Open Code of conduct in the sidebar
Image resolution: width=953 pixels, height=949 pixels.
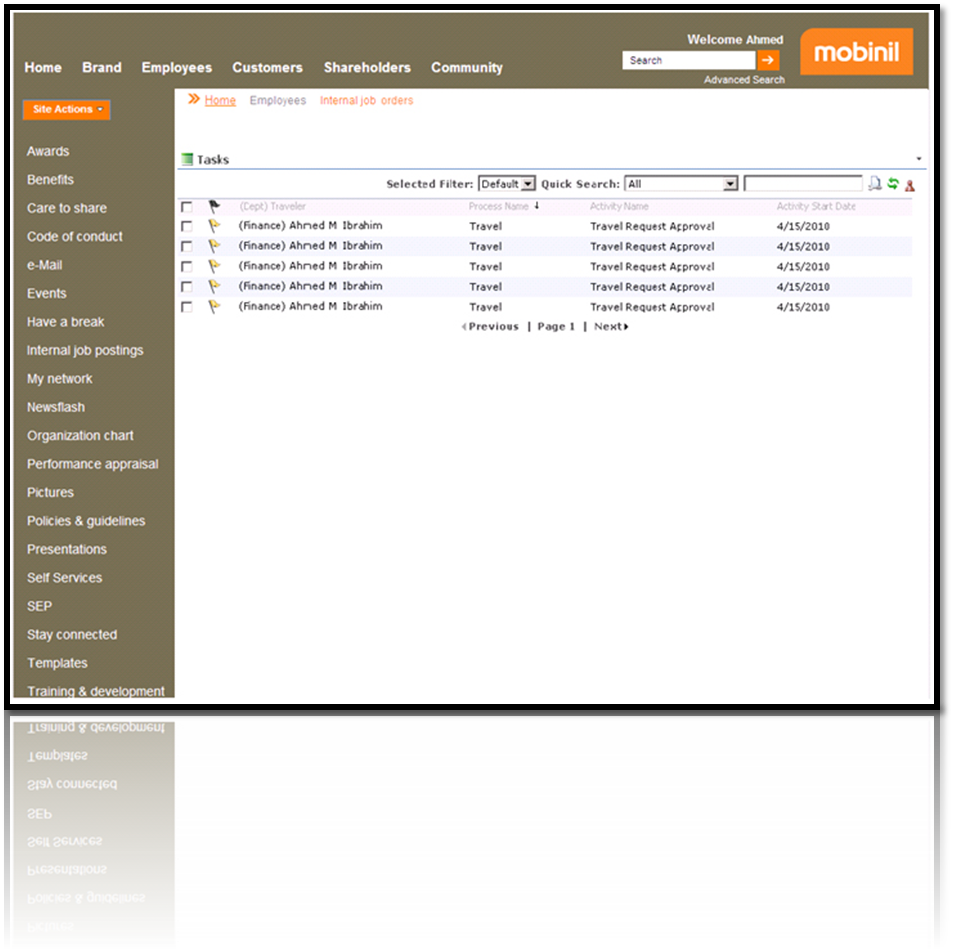75,236
